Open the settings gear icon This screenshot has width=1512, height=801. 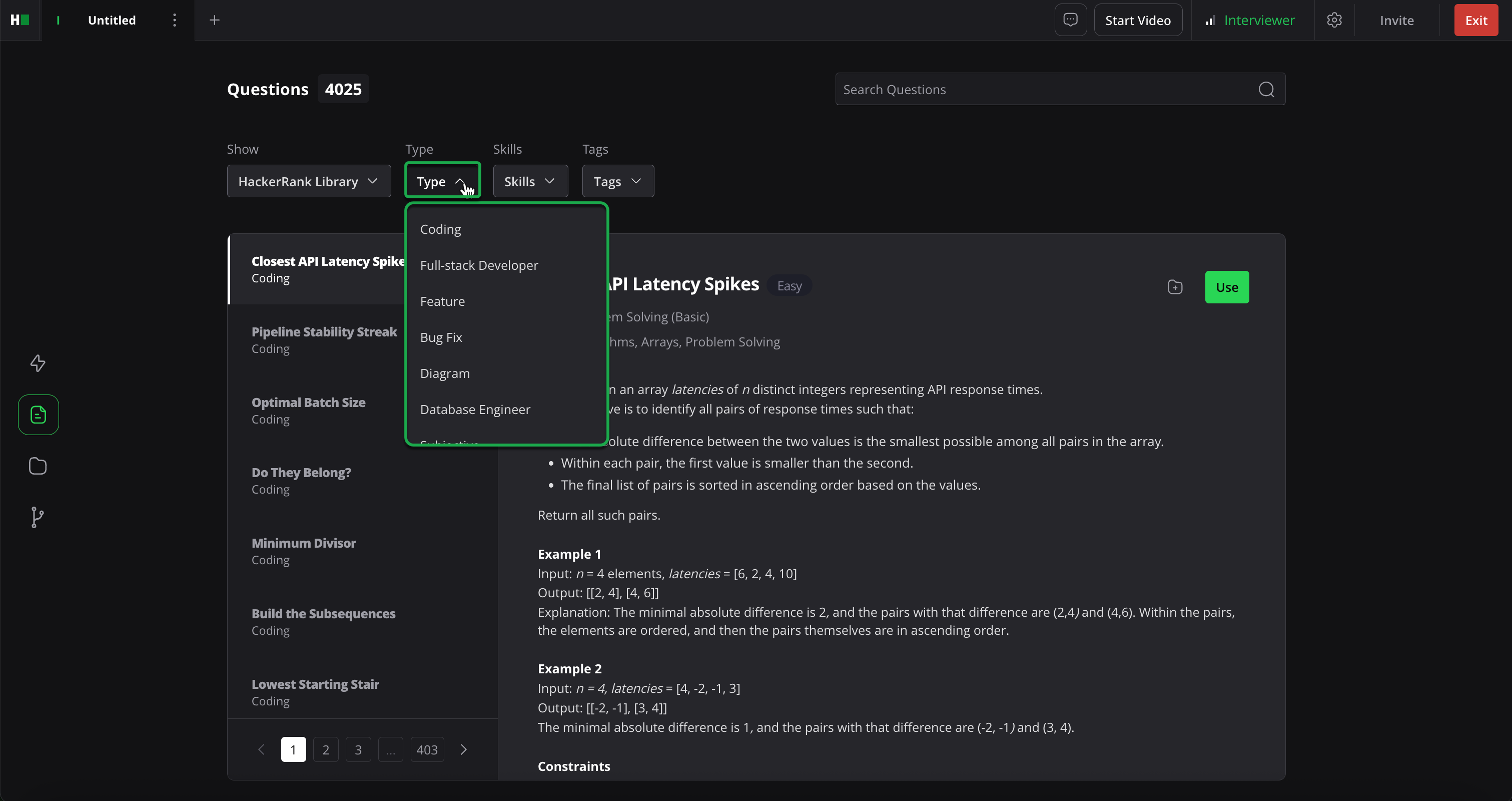(x=1334, y=20)
